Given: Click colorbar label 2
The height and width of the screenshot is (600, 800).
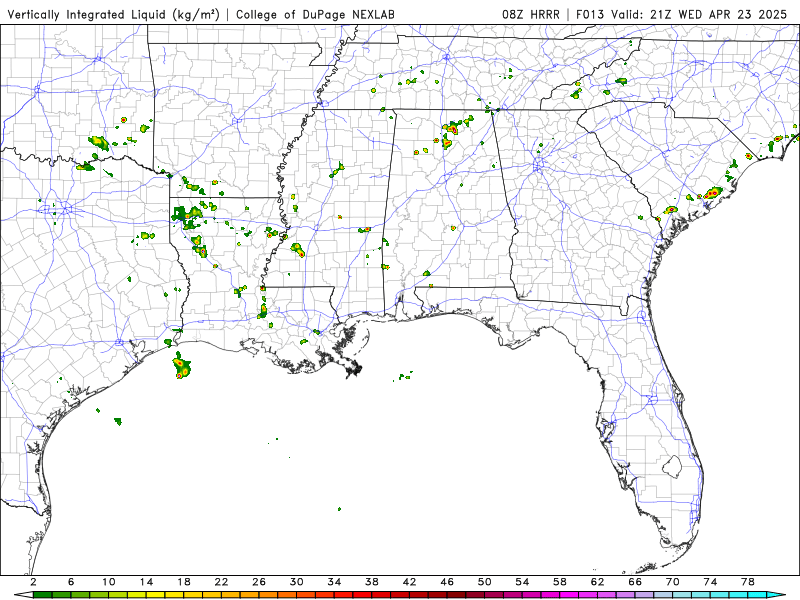Looking at the screenshot, I should 33,582.
